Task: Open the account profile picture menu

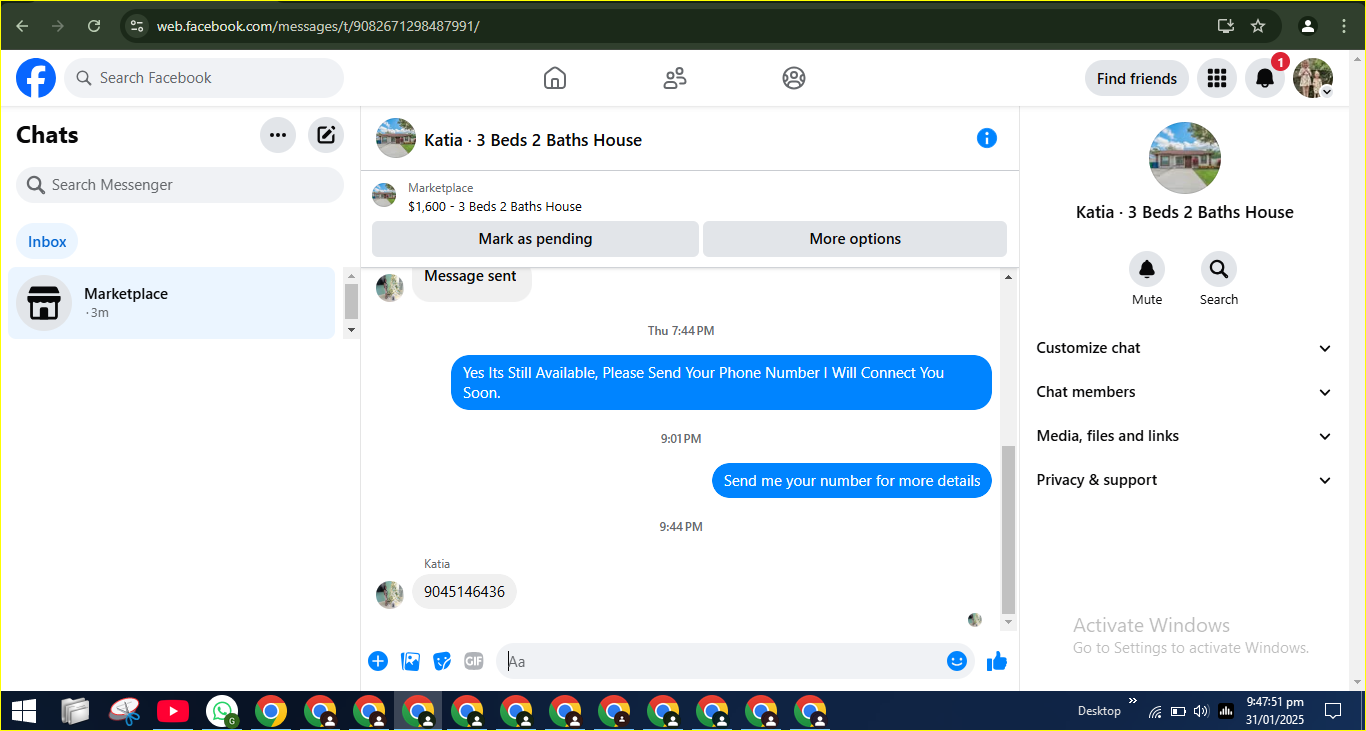Action: (x=1313, y=78)
